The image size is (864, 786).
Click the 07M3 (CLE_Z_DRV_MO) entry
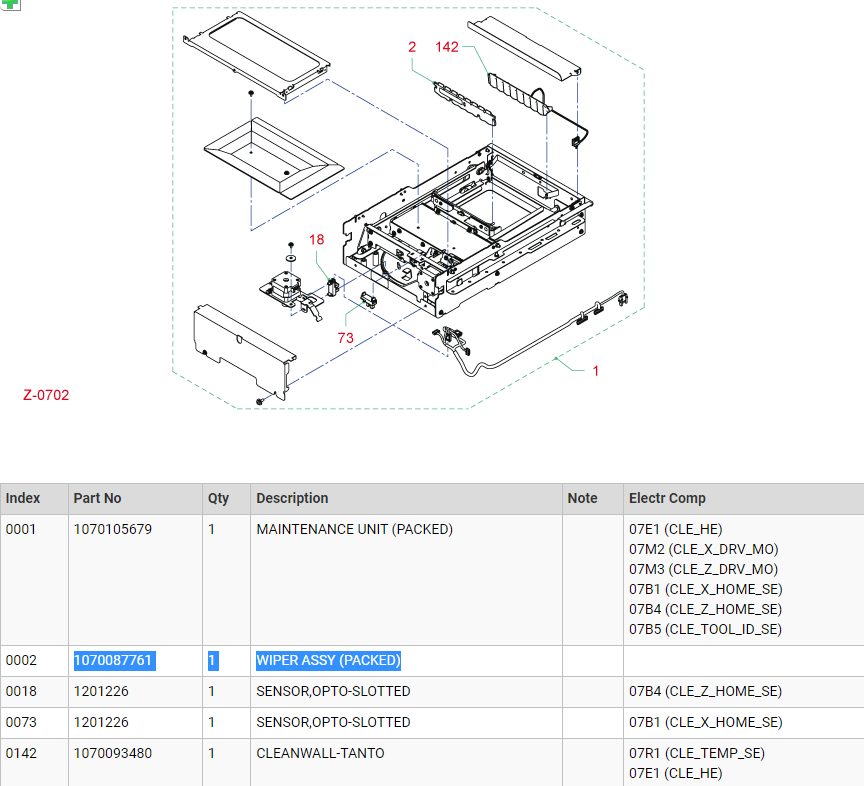point(704,569)
